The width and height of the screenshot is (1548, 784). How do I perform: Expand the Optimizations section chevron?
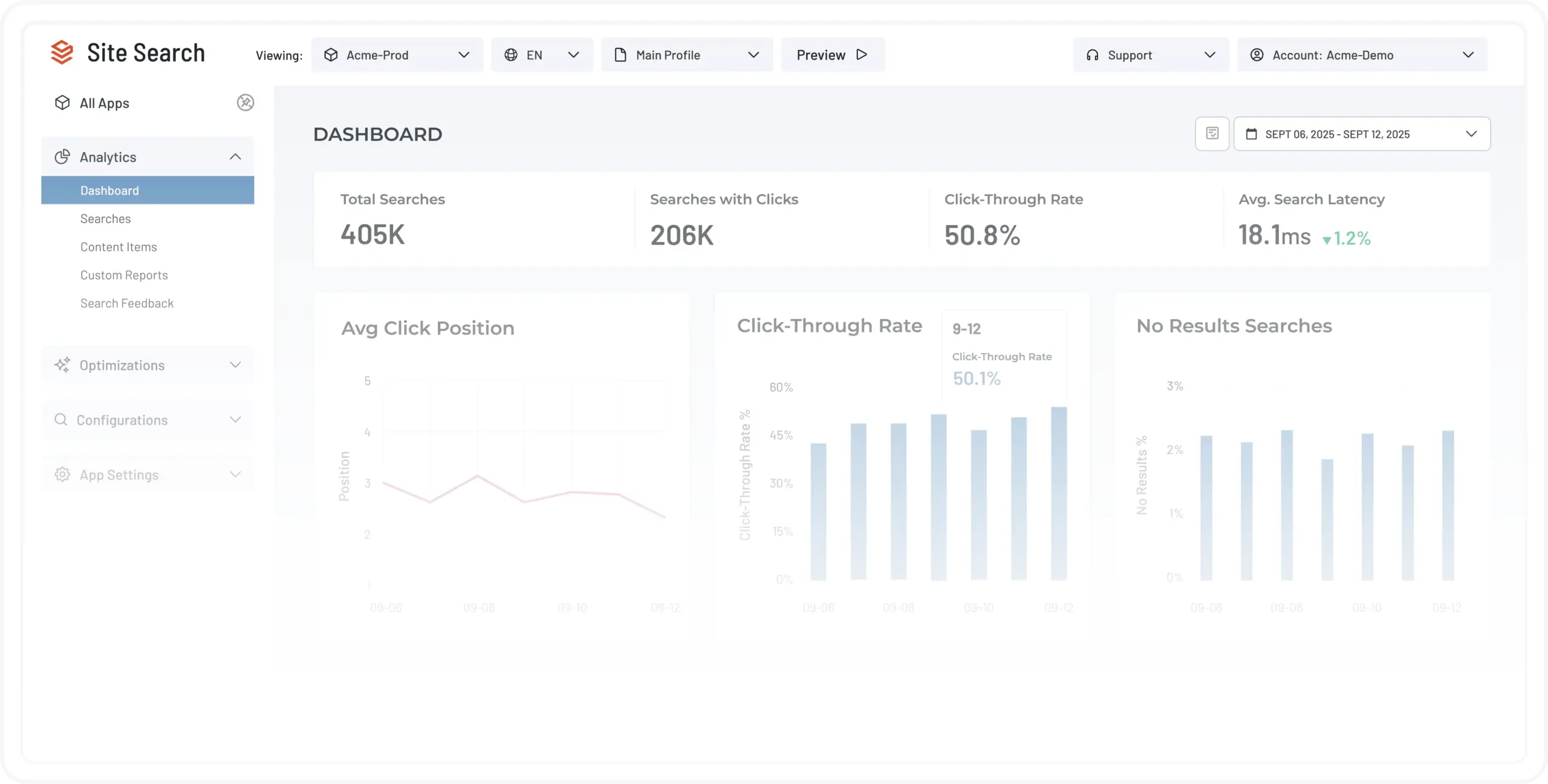click(235, 365)
